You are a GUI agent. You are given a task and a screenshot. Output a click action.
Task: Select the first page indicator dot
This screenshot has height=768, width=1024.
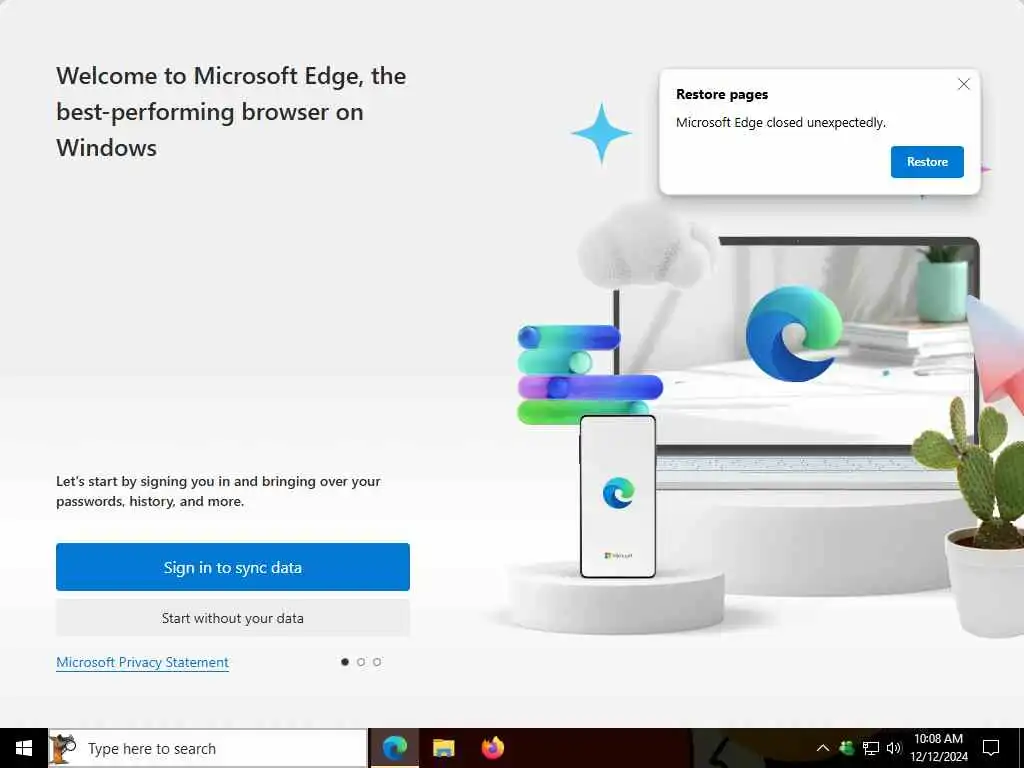(x=345, y=662)
